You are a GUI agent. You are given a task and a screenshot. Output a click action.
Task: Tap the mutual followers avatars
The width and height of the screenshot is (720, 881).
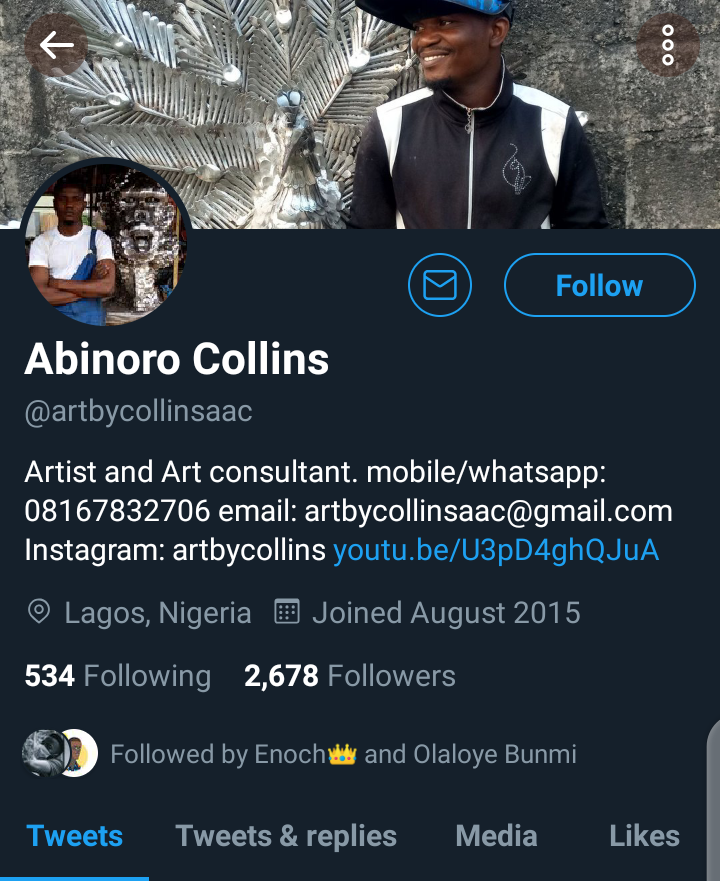click(60, 753)
